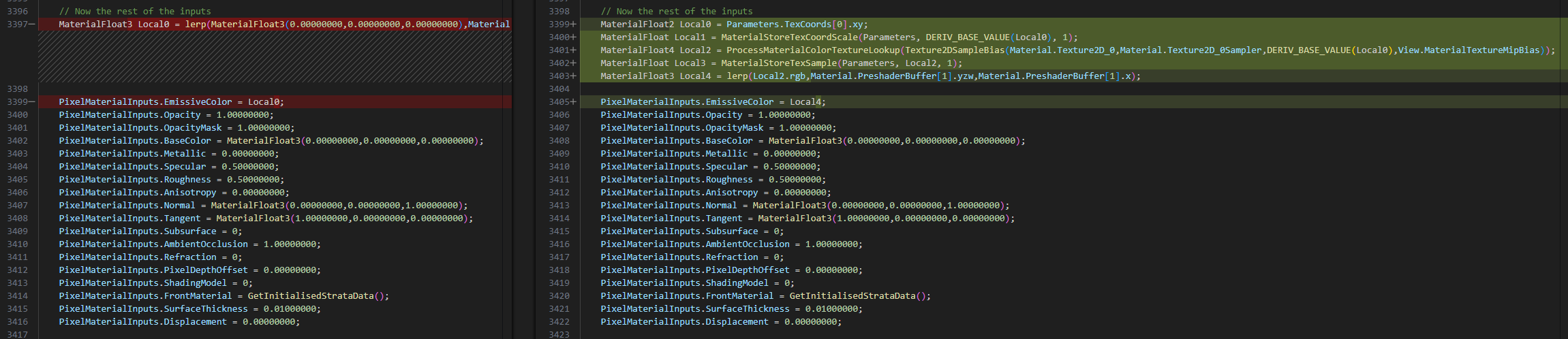This screenshot has height=339, width=1568.
Task: Click the plus marker on right line 3405
Action: point(574,102)
